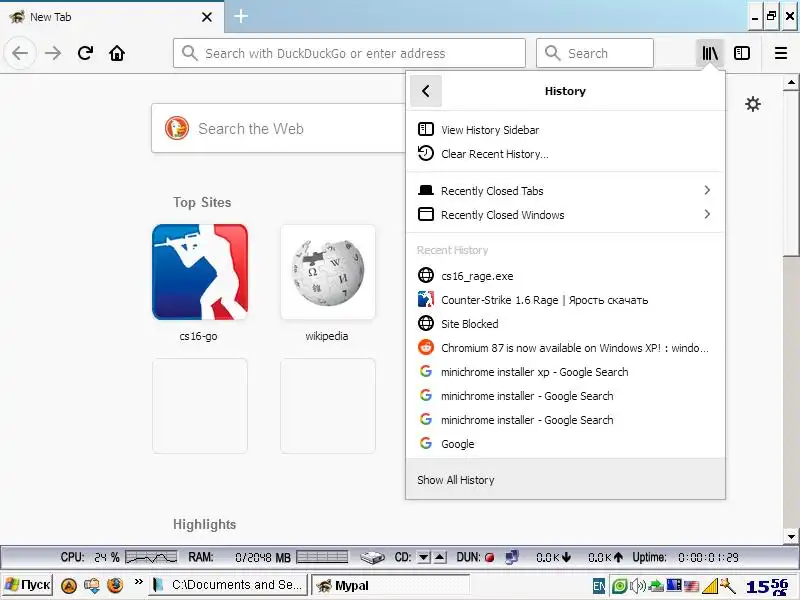
Task: Click the View History Sidebar icon
Action: [x=426, y=129]
